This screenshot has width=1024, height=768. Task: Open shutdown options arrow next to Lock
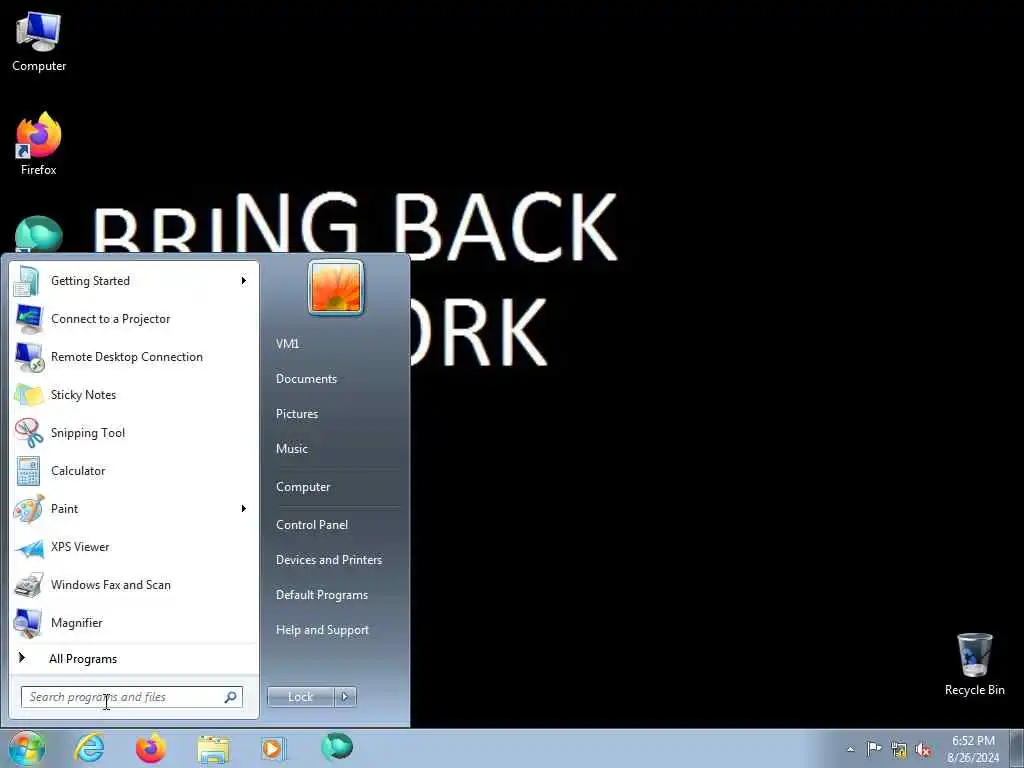(x=345, y=697)
